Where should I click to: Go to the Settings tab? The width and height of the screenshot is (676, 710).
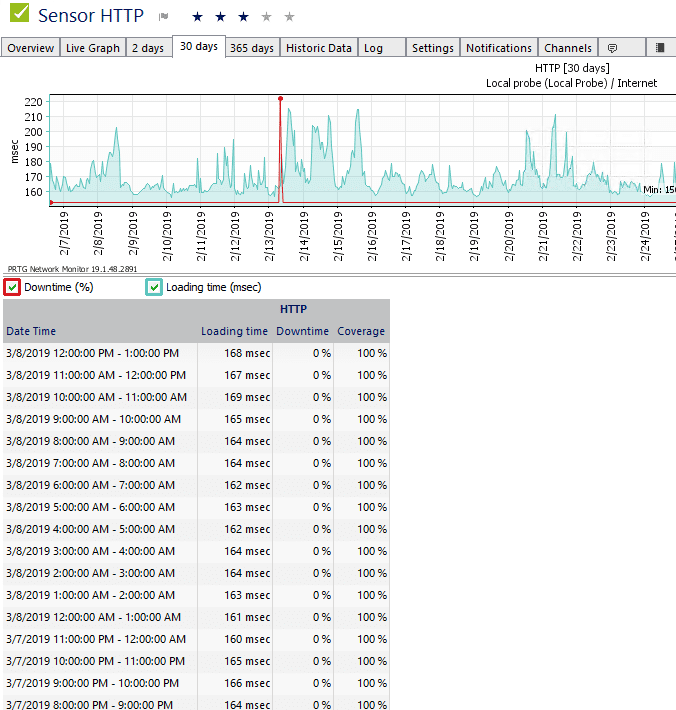pyautogui.click(x=432, y=48)
